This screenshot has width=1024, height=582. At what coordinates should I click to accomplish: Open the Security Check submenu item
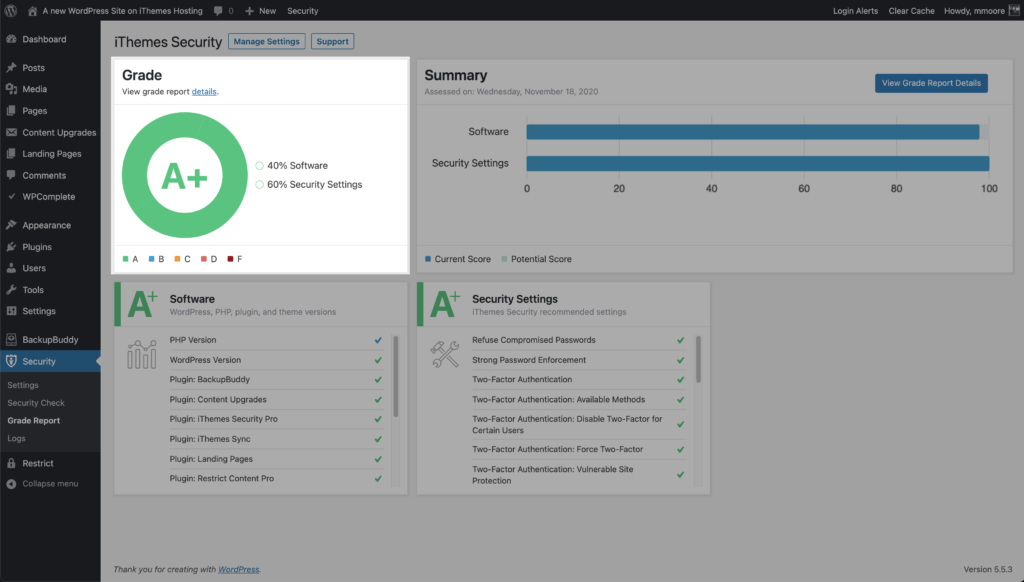(x=36, y=403)
